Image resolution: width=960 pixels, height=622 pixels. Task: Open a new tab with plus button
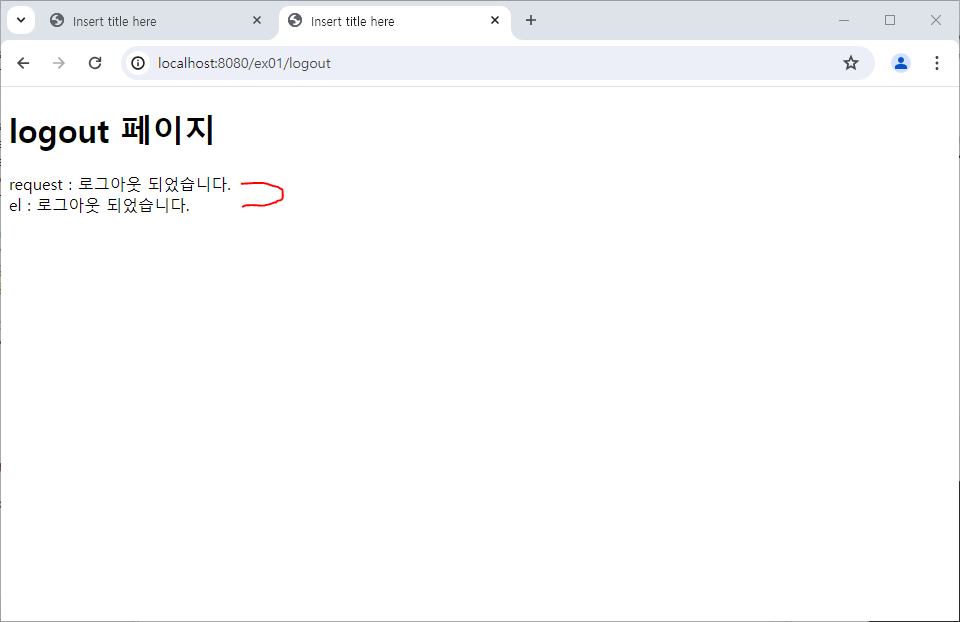(x=531, y=20)
